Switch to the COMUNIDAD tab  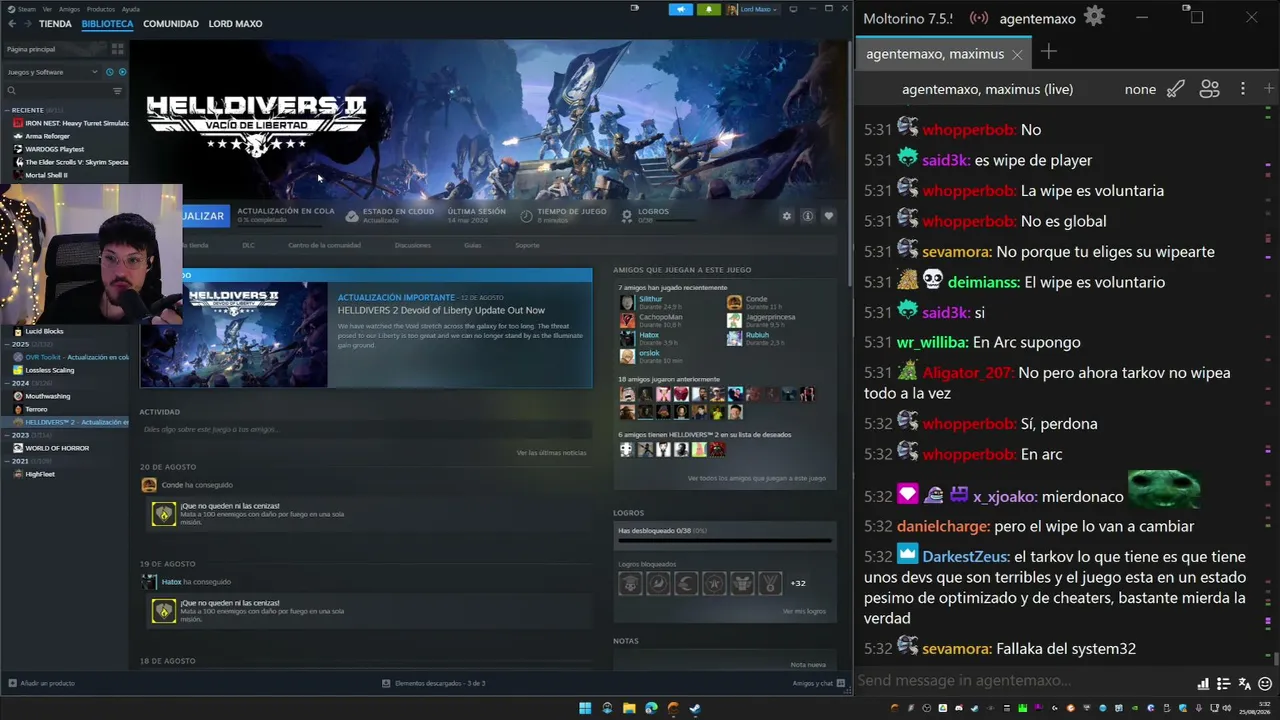[x=171, y=24]
